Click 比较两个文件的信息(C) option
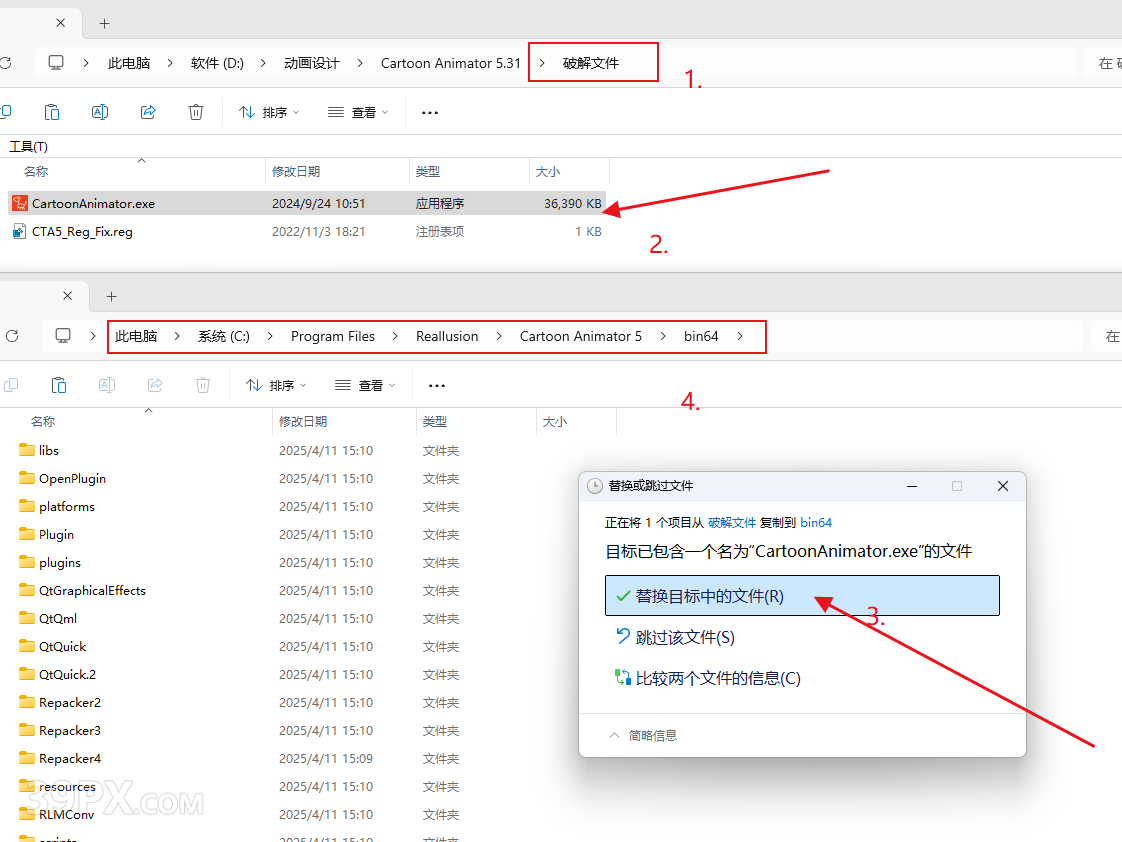 pos(717,678)
